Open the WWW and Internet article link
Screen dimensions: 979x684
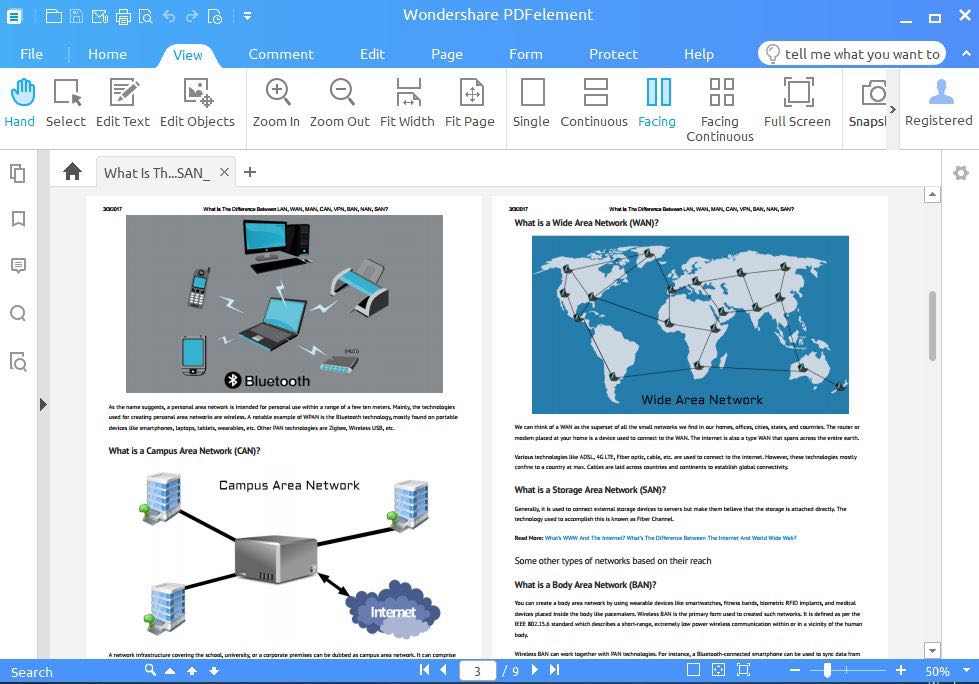coord(670,538)
